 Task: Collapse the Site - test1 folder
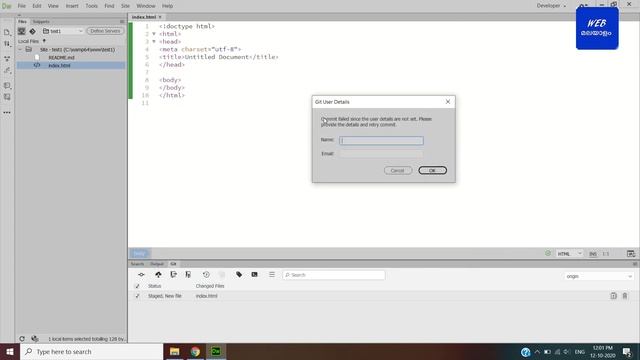click(x=20, y=49)
